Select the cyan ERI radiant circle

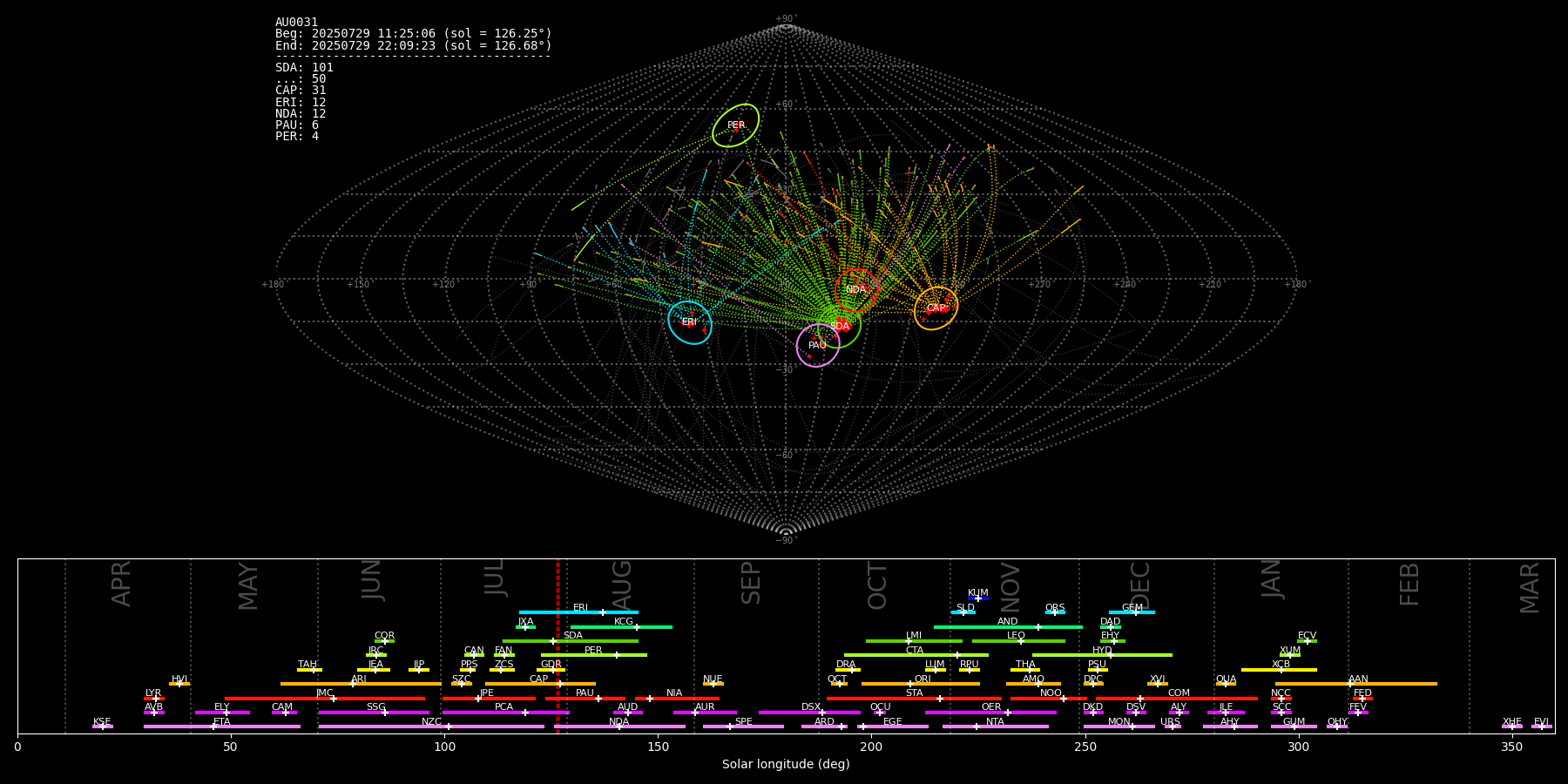click(x=690, y=322)
